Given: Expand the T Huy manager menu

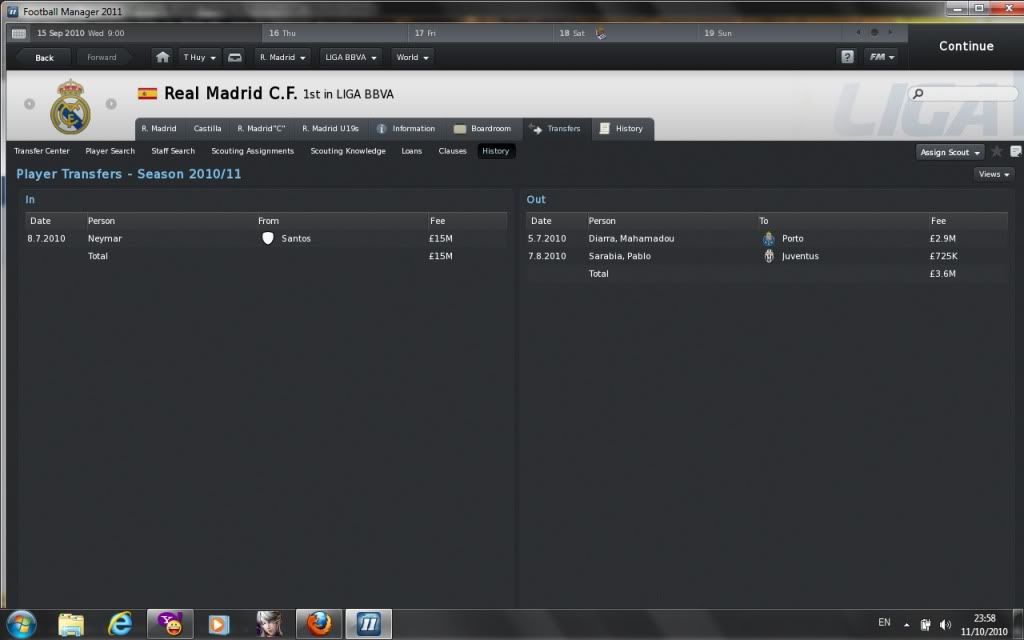Looking at the screenshot, I should tap(199, 57).
